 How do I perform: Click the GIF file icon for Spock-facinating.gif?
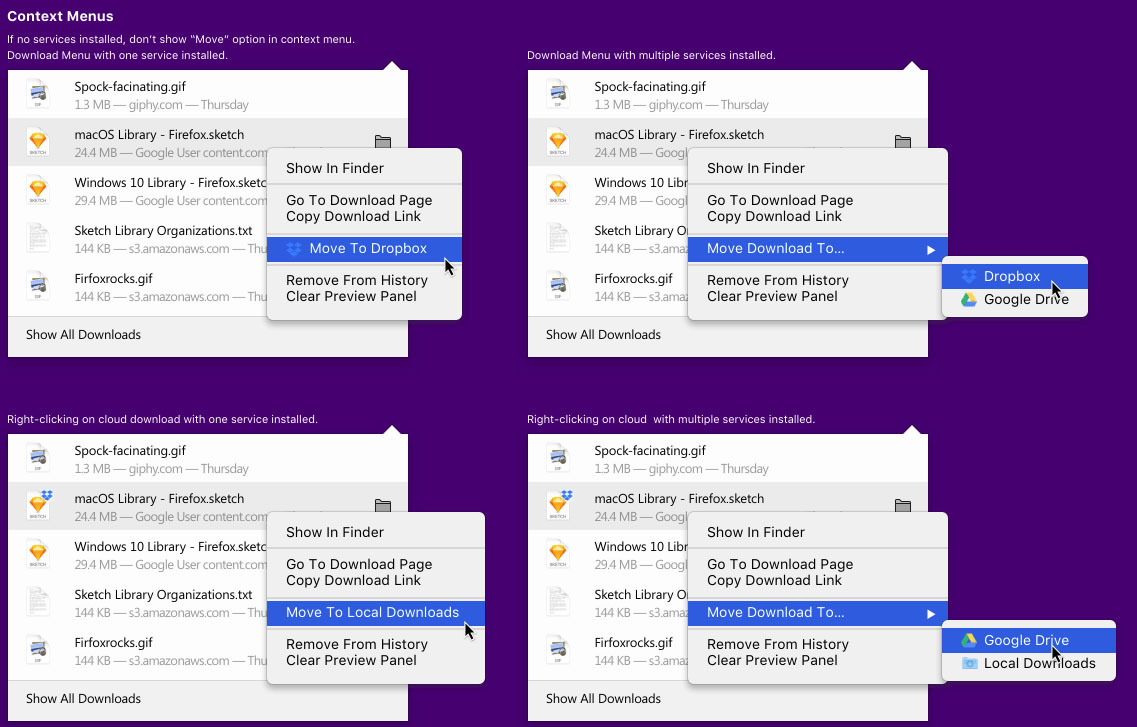tap(38, 94)
